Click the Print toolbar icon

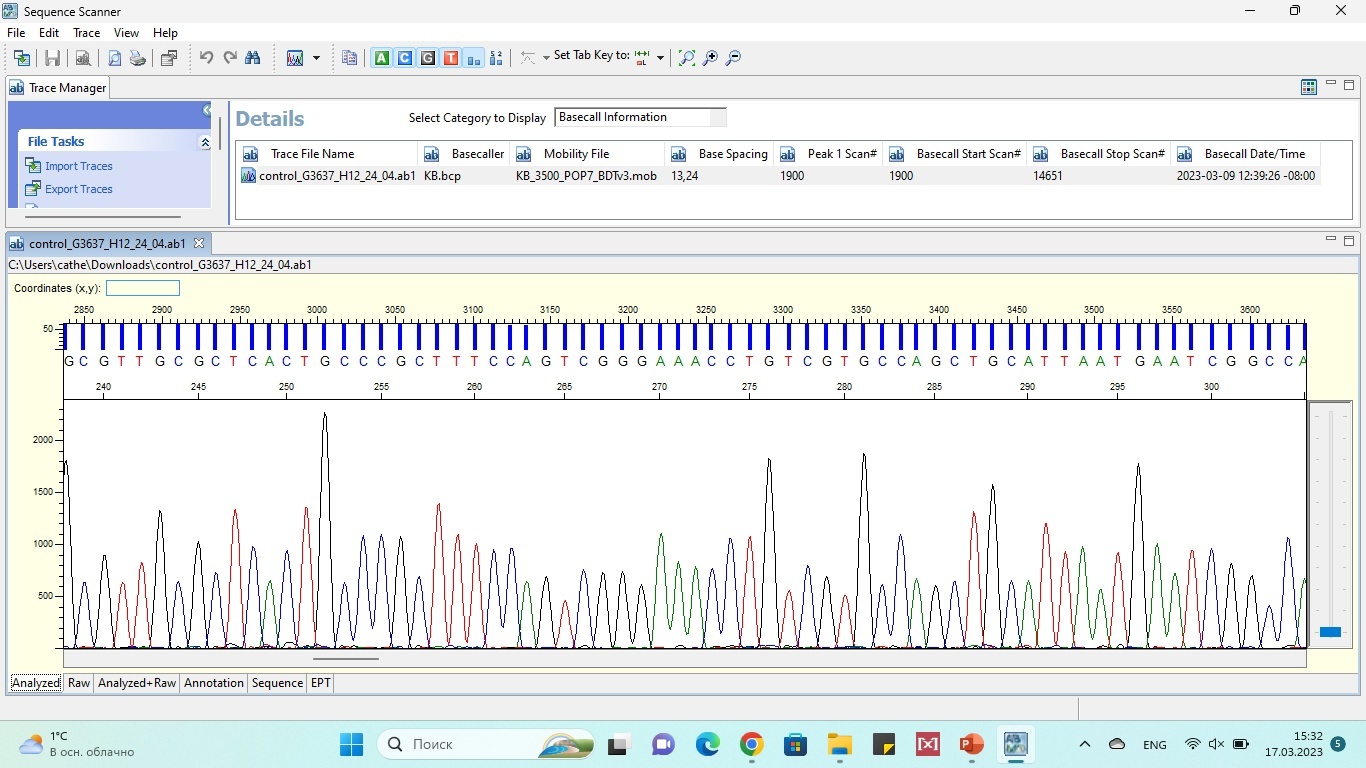(x=138, y=58)
